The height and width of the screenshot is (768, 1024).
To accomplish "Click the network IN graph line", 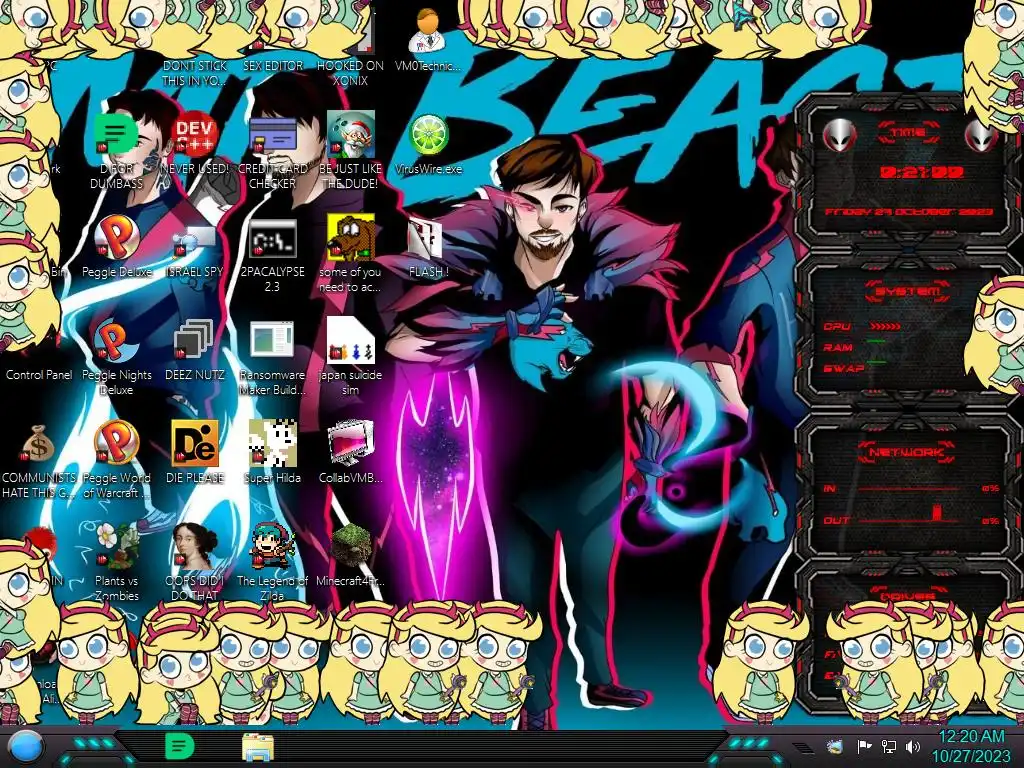I will [x=910, y=488].
